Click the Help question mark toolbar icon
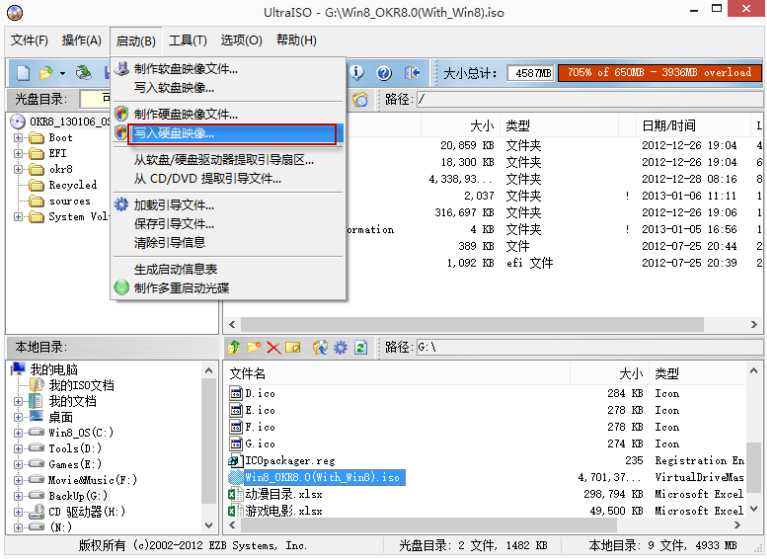This screenshot has width=767, height=559. click(x=384, y=73)
